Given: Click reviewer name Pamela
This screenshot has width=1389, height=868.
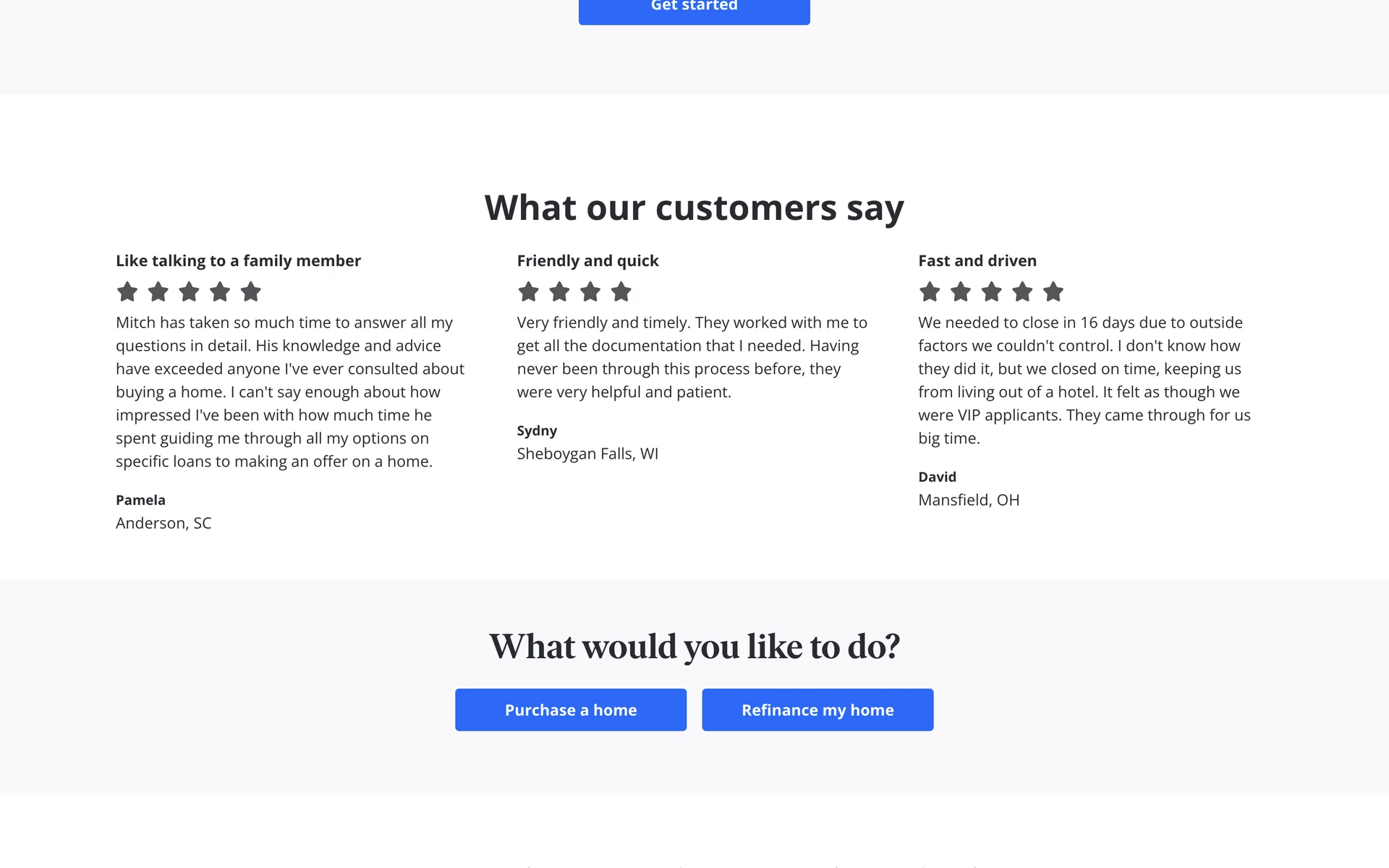Looking at the screenshot, I should coord(140,500).
